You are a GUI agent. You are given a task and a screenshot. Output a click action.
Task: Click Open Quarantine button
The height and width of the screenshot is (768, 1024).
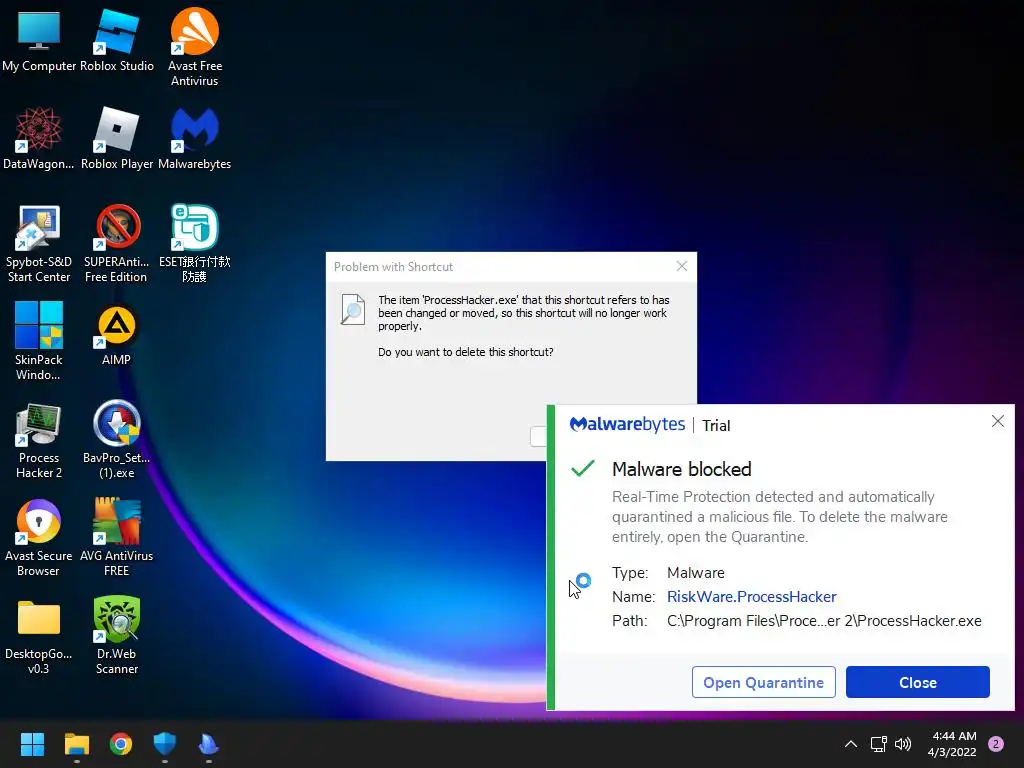763,682
